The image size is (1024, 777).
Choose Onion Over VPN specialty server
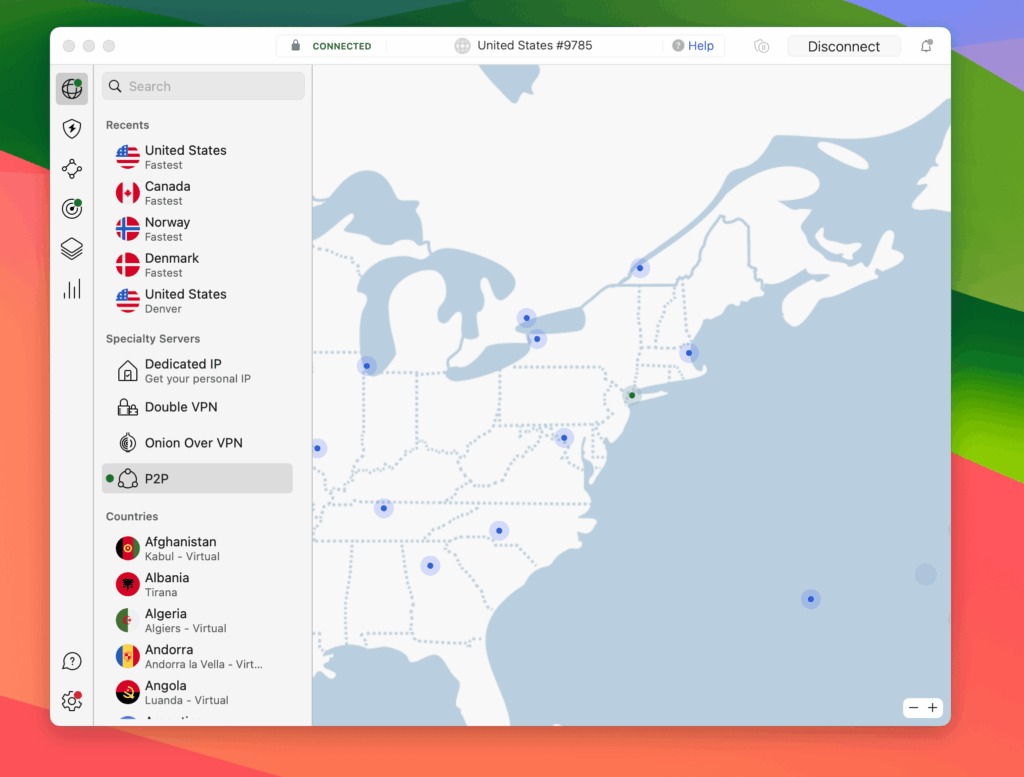point(193,443)
